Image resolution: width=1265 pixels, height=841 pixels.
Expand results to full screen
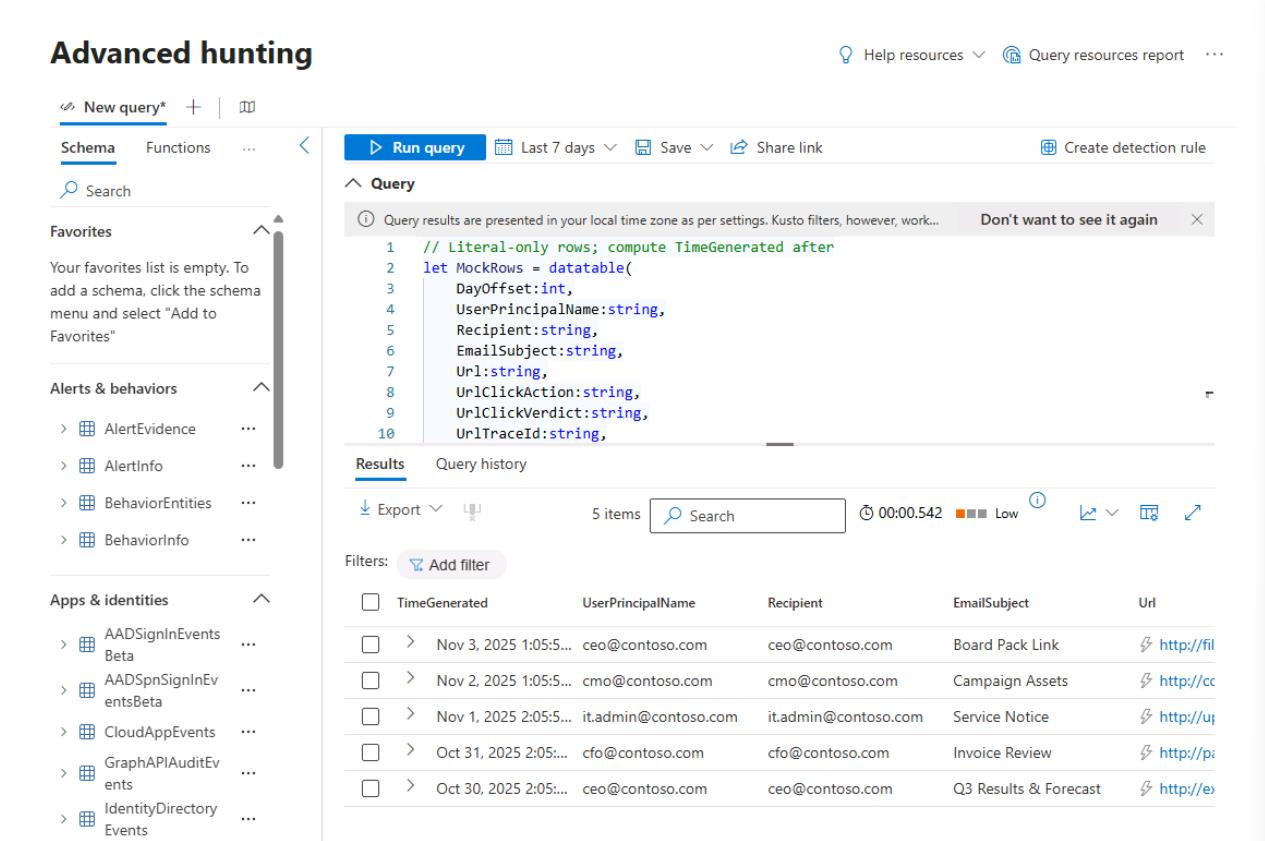(x=1192, y=511)
